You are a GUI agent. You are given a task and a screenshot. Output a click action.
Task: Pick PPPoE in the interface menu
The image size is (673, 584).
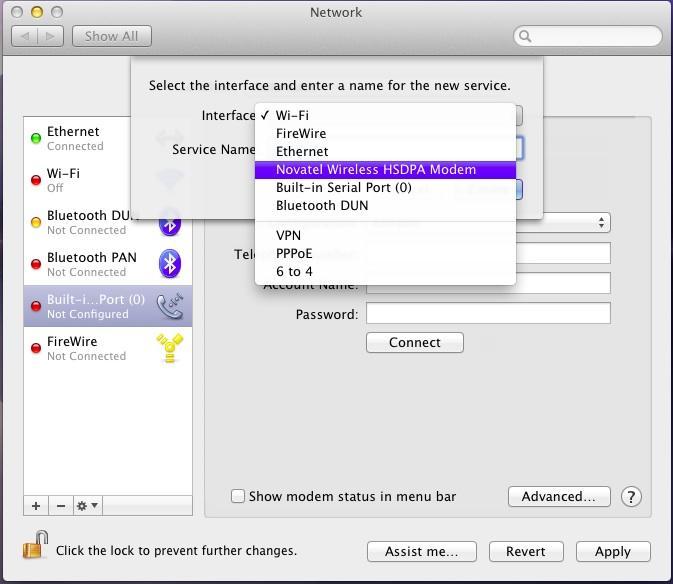click(294, 253)
